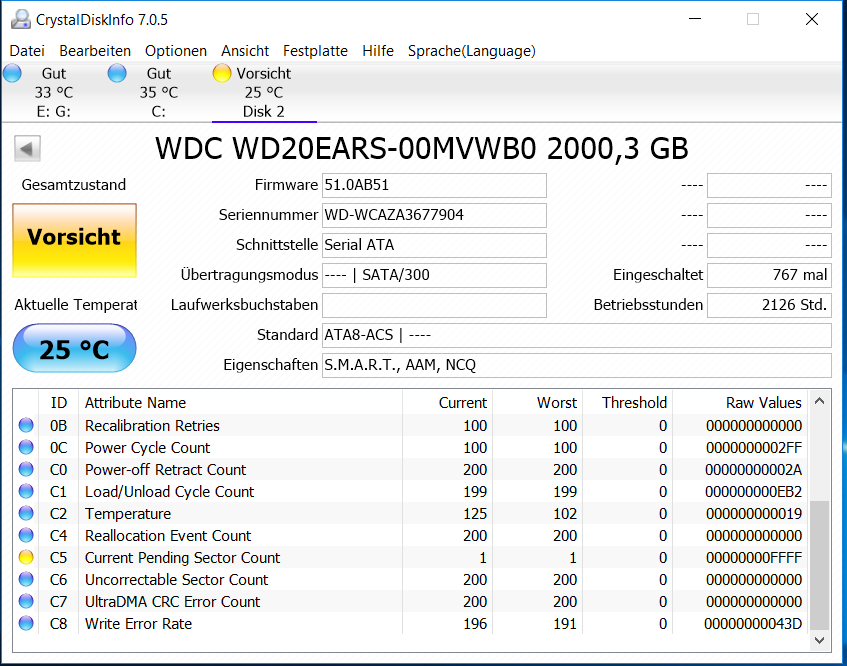This screenshot has height=666, width=847.
Task: Select the E: G: disk tab
Action: [53, 92]
